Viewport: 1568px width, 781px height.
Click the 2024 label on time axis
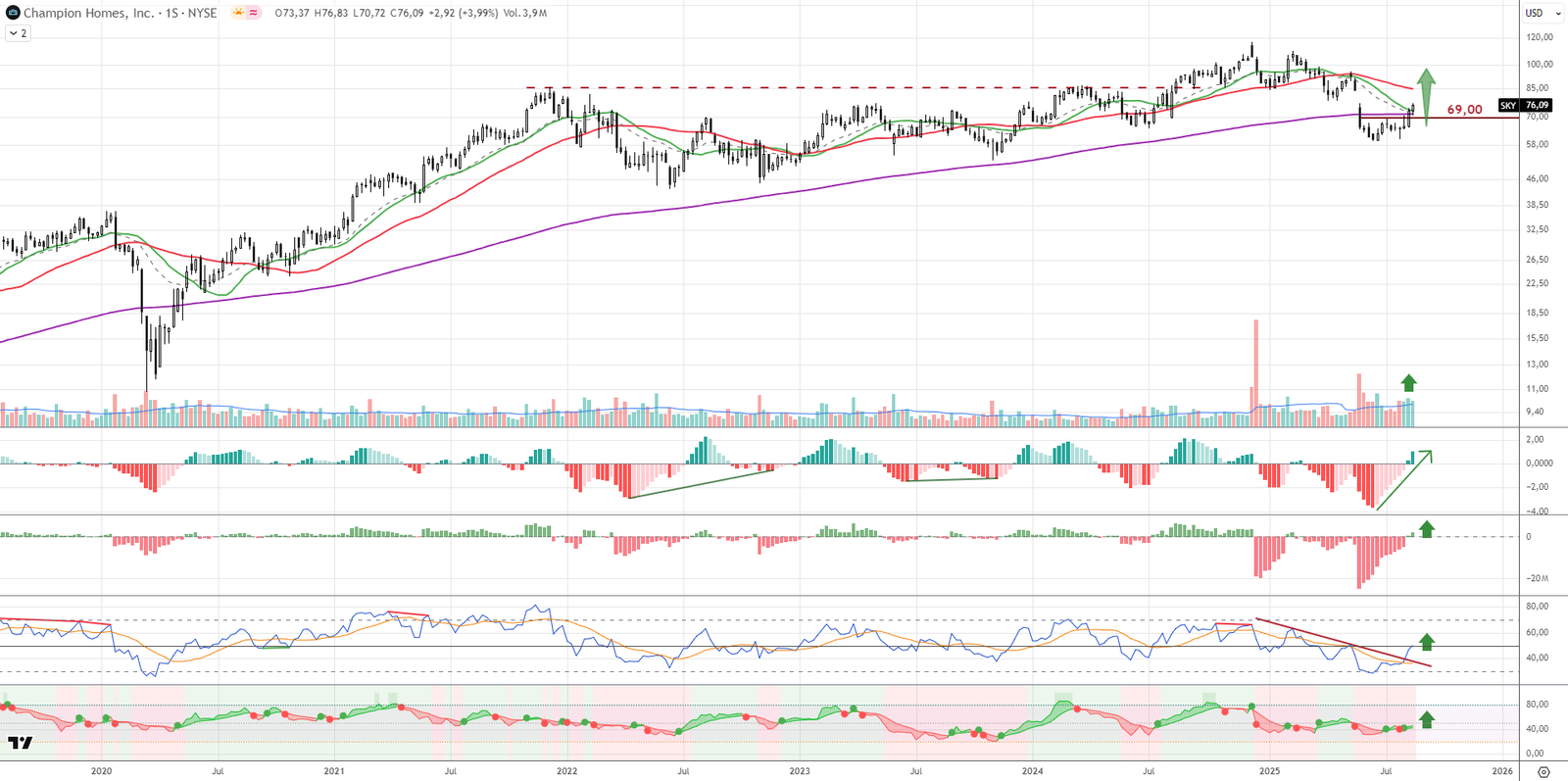click(x=1032, y=771)
